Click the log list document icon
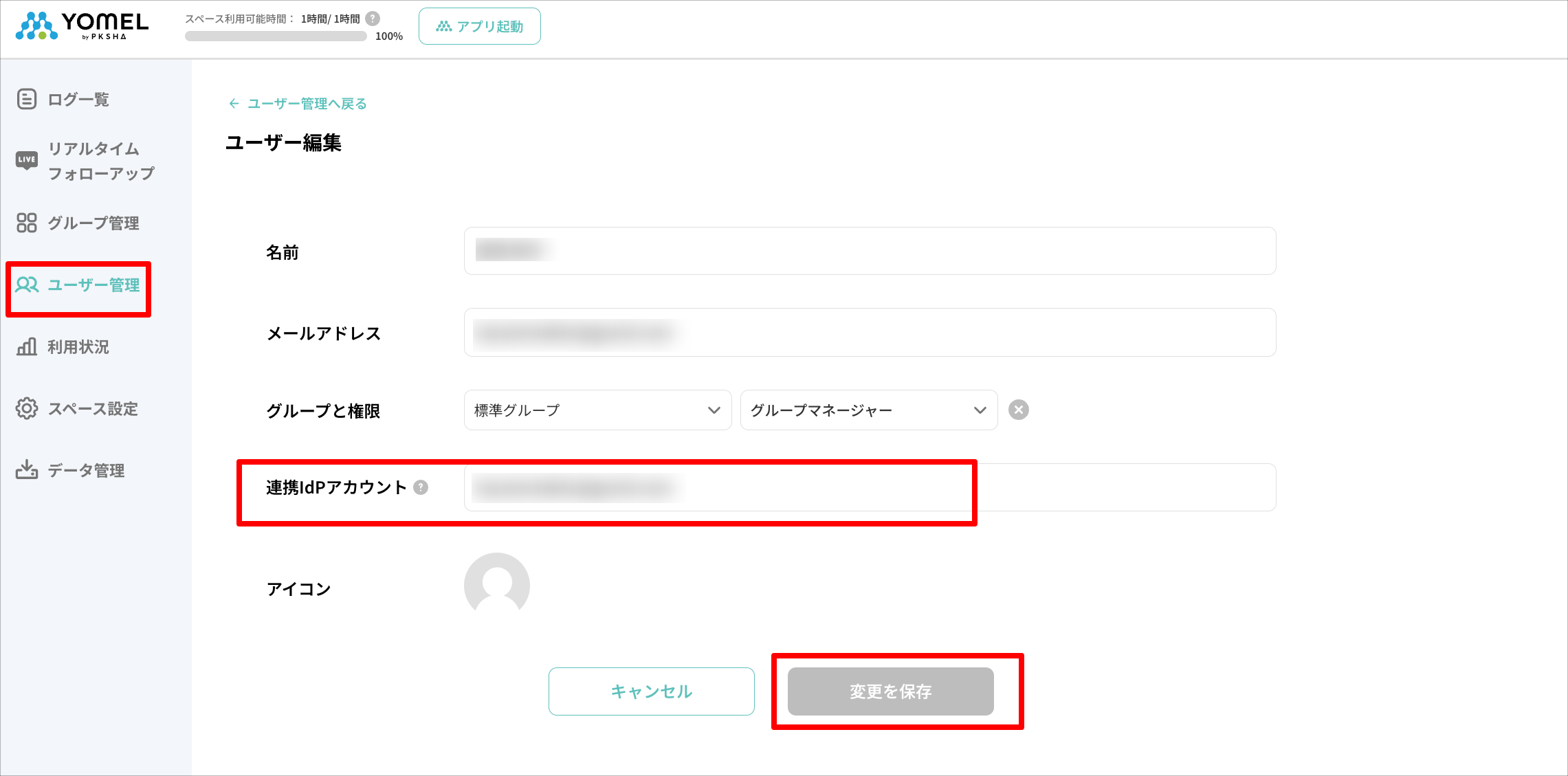The width and height of the screenshot is (1568, 776). [x=27, y=99]
